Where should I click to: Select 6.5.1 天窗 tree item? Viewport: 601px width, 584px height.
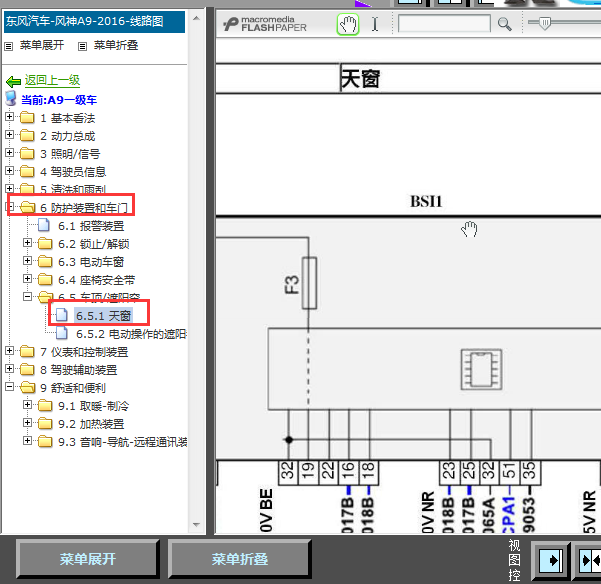(103, 316)
